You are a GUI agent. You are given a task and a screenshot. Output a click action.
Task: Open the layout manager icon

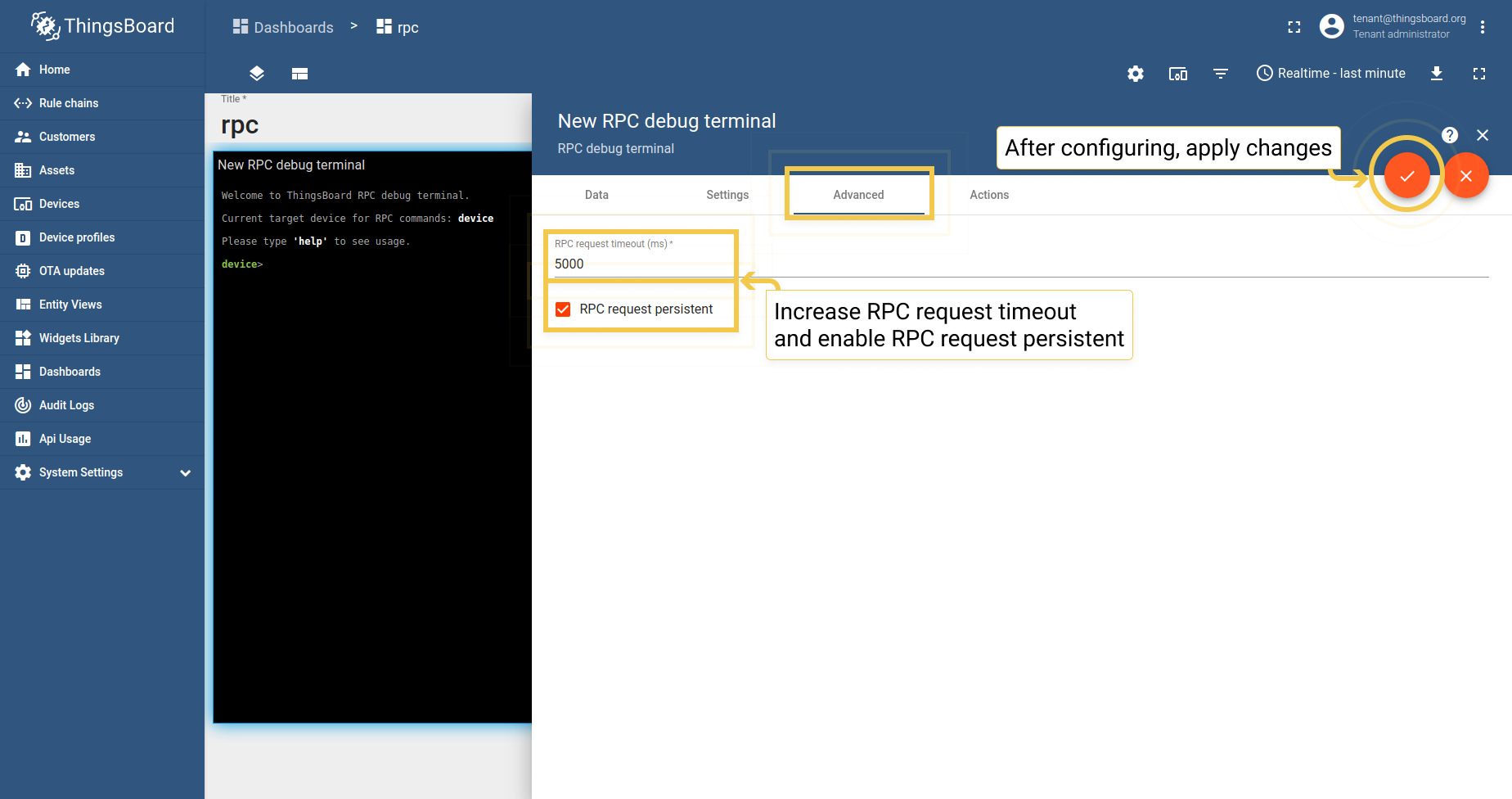pyautogui.click(x=299, y=74)
